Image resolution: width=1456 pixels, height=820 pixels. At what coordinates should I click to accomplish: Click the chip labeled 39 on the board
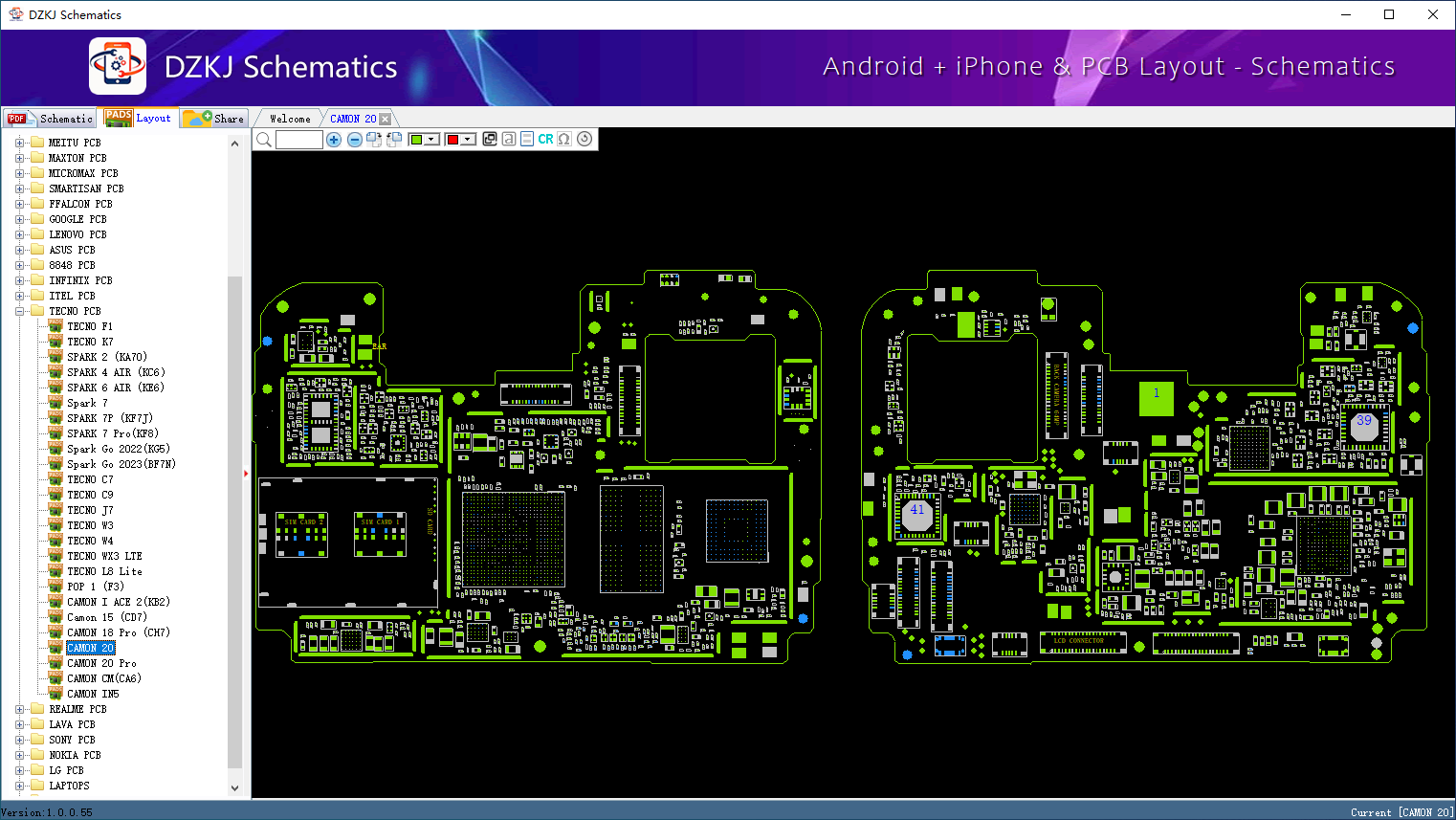1363,427
